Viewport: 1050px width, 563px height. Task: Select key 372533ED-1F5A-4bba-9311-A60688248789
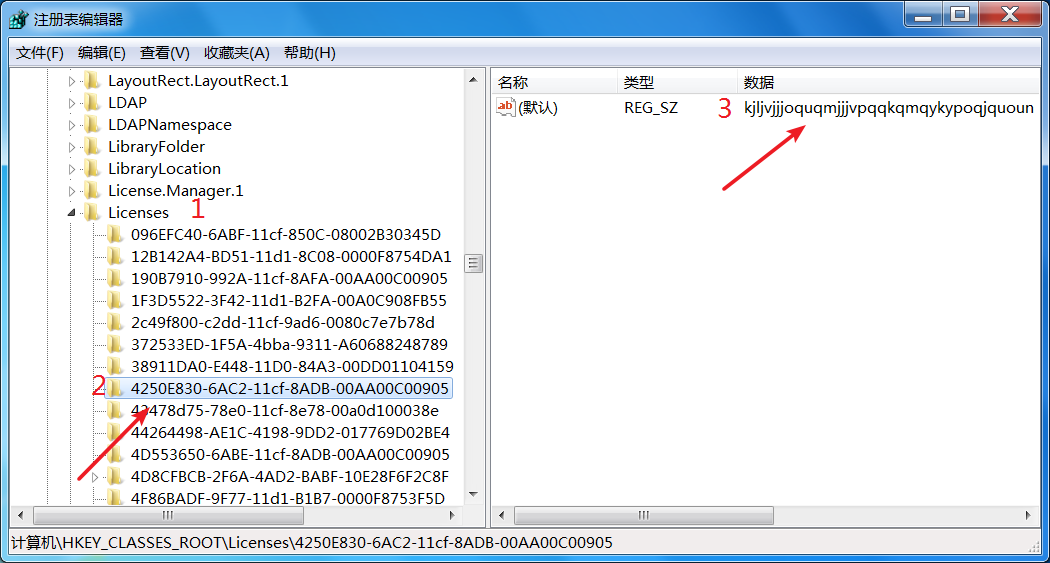pyautogui.click(x=289, y=345)
